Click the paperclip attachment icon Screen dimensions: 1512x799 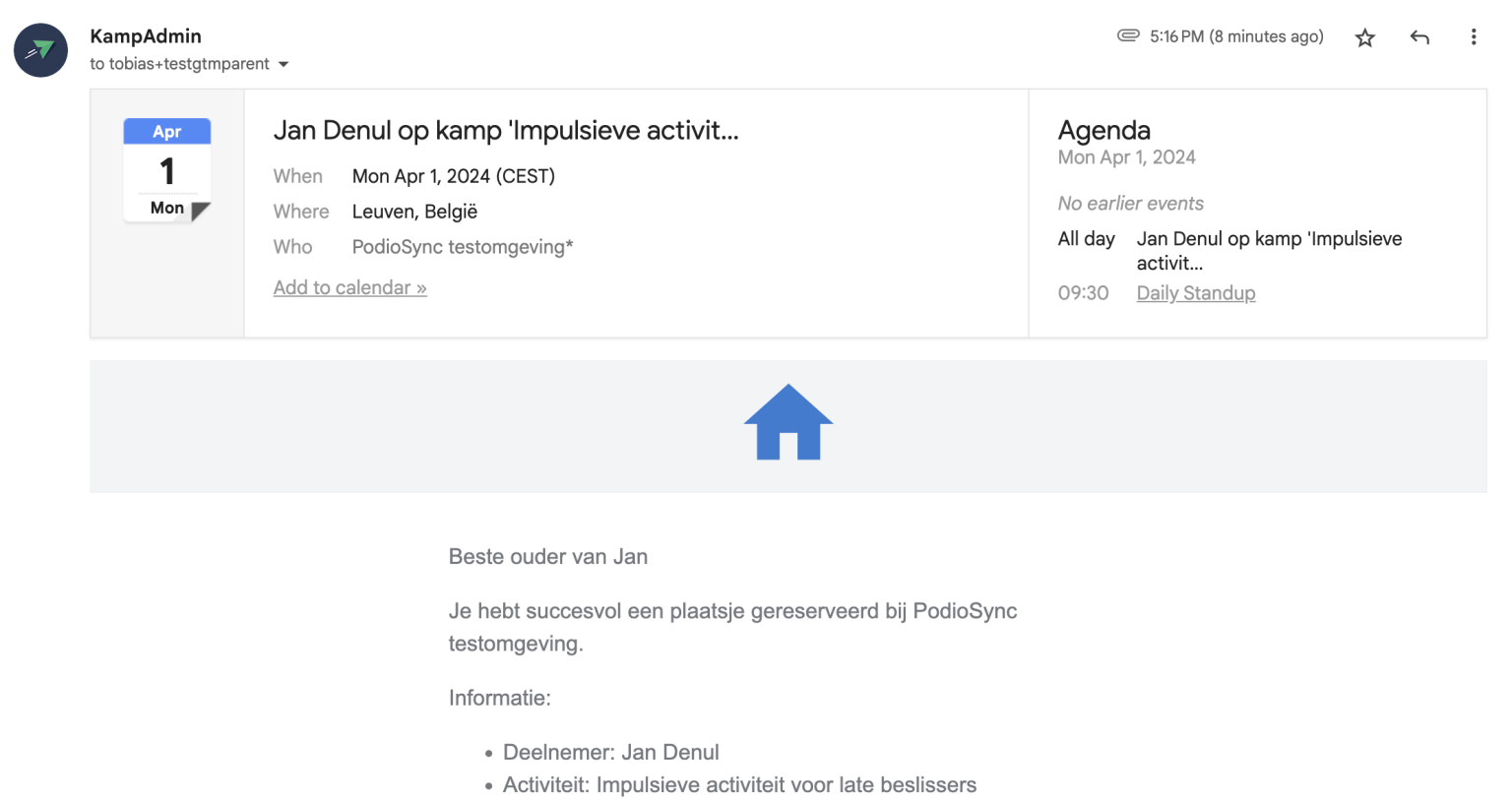pos(1128,35)
